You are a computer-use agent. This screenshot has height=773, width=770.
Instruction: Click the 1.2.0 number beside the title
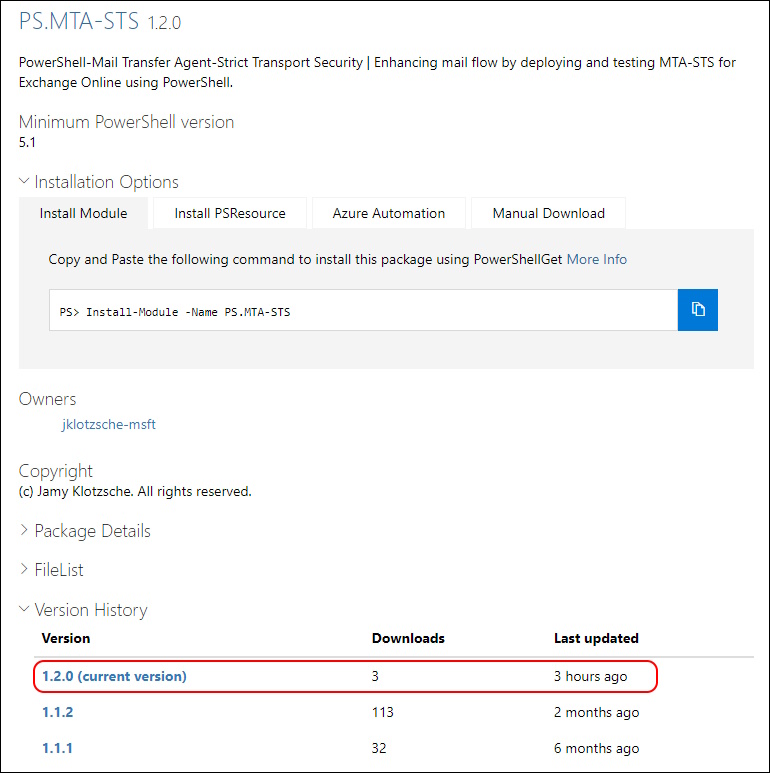pyautogui.click(x=165, y=23)
